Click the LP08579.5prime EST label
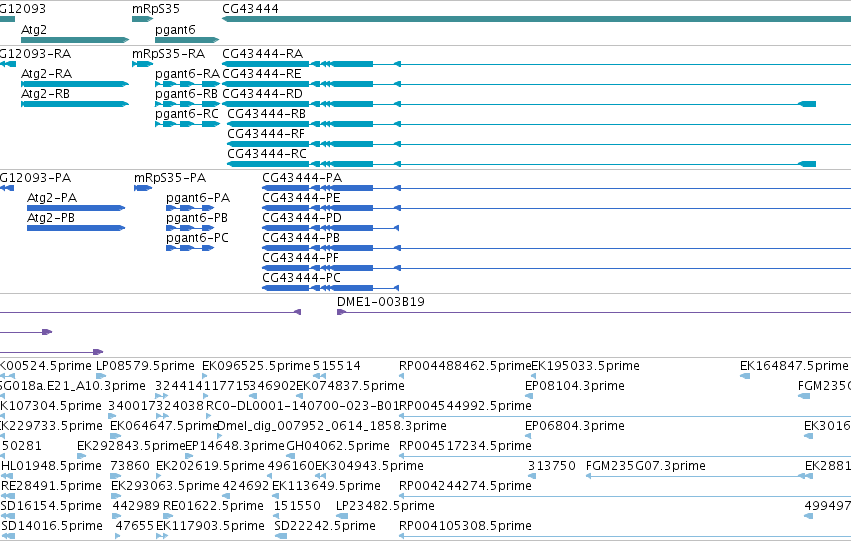The height and width of the screenshot is (541, 851). point(145,366)
